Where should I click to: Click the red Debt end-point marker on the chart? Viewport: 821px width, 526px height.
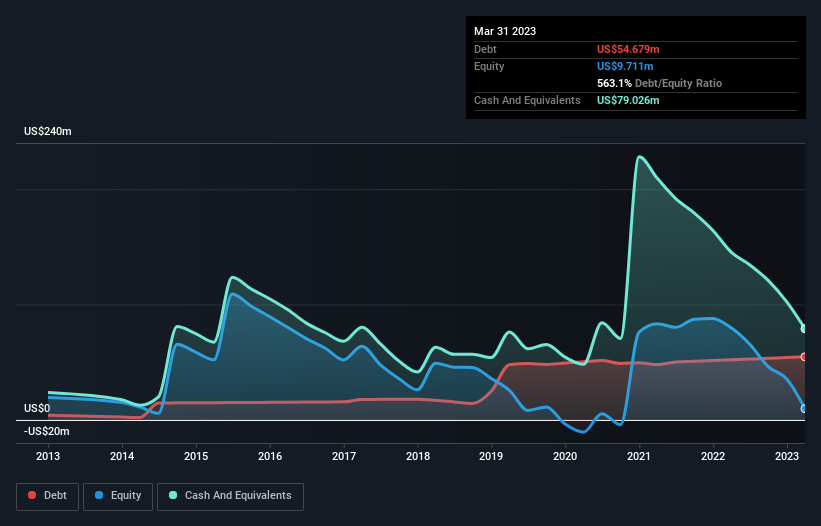(804, 357)
